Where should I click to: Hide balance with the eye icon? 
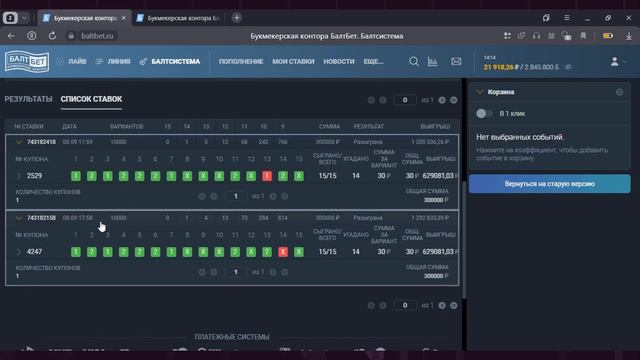568,67
